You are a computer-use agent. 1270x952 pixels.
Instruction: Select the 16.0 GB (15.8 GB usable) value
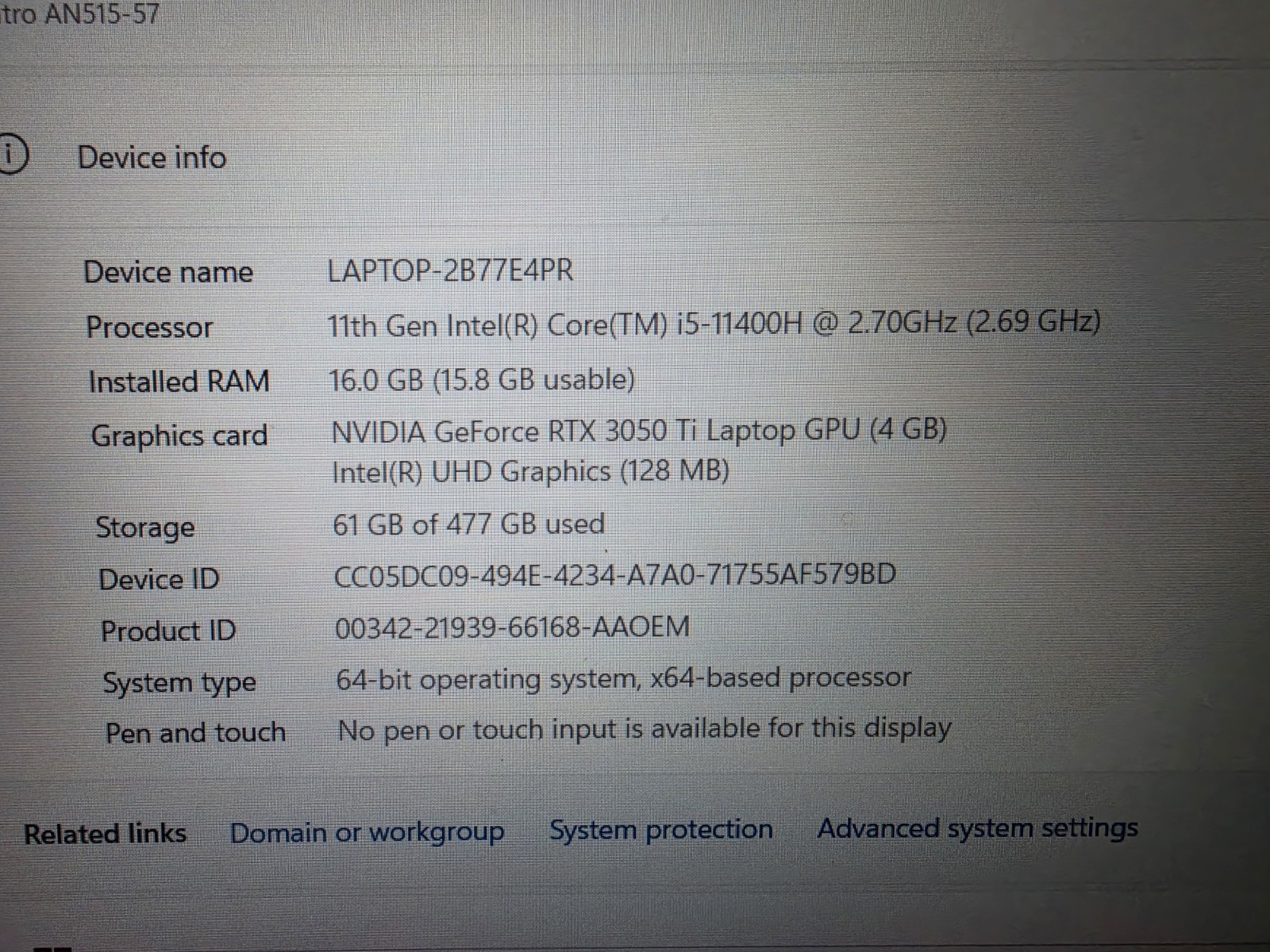482,380
